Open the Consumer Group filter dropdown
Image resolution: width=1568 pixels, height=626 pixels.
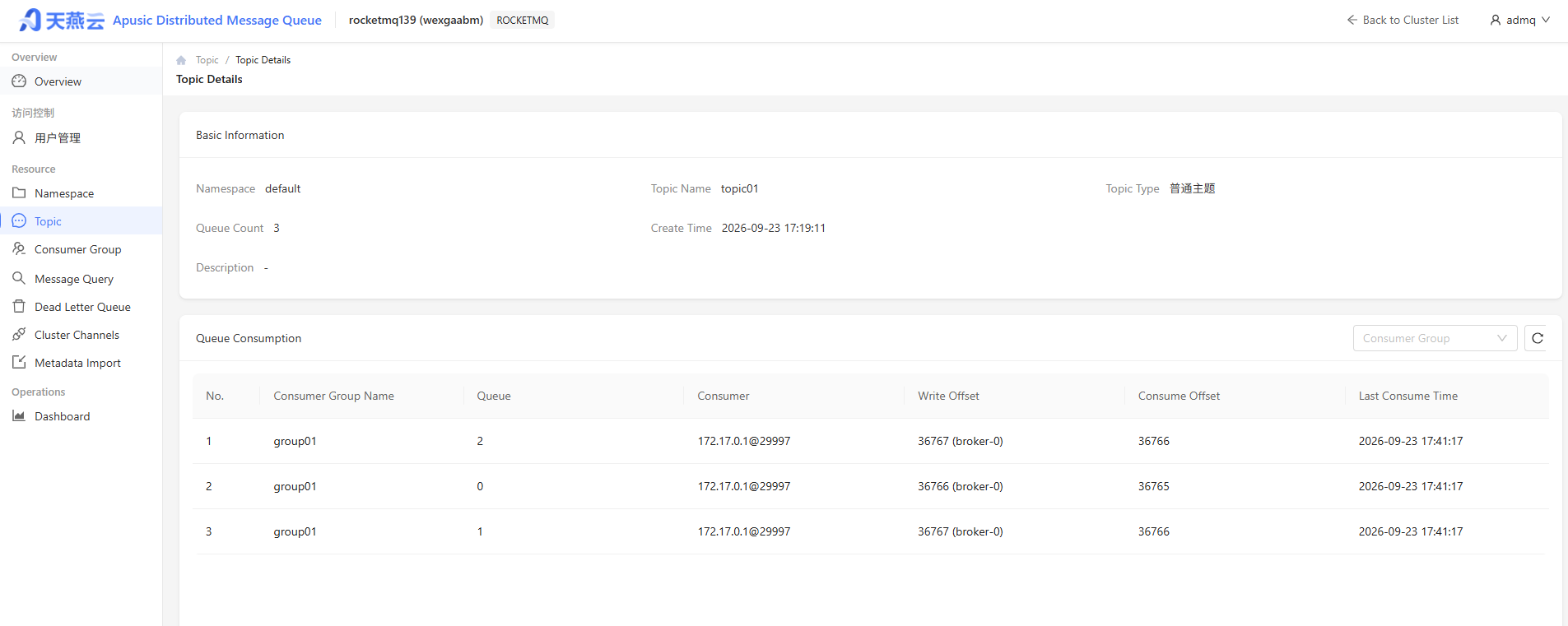(x=1435, y=338)
